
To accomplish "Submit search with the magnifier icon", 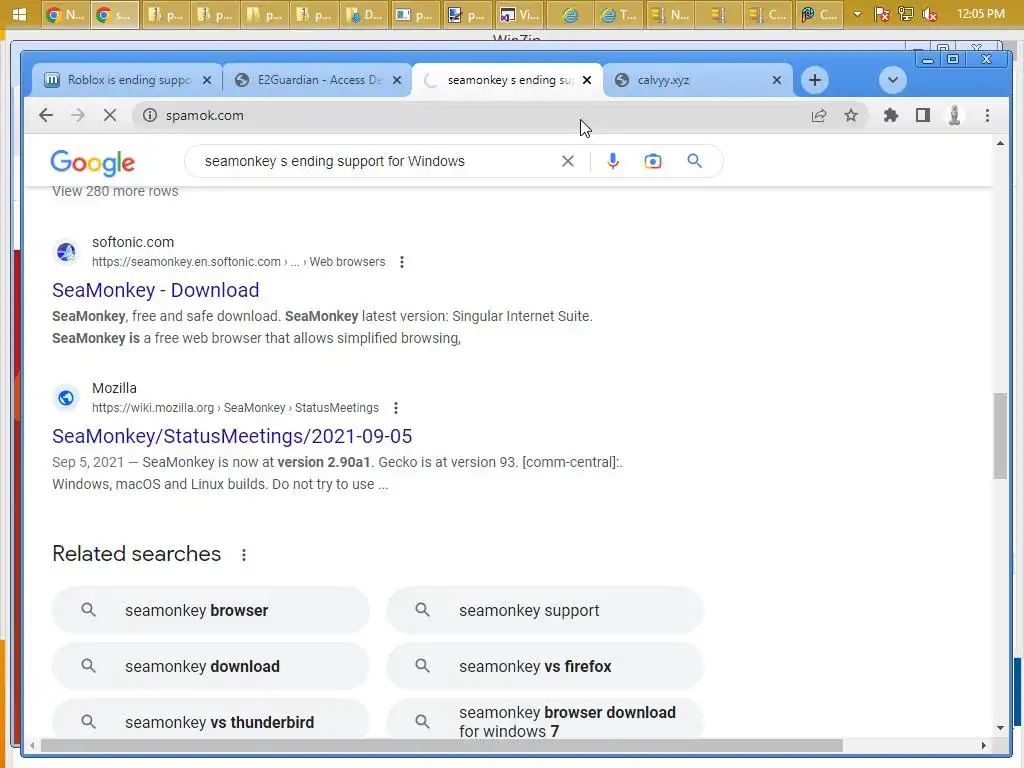I will [694, 161].
